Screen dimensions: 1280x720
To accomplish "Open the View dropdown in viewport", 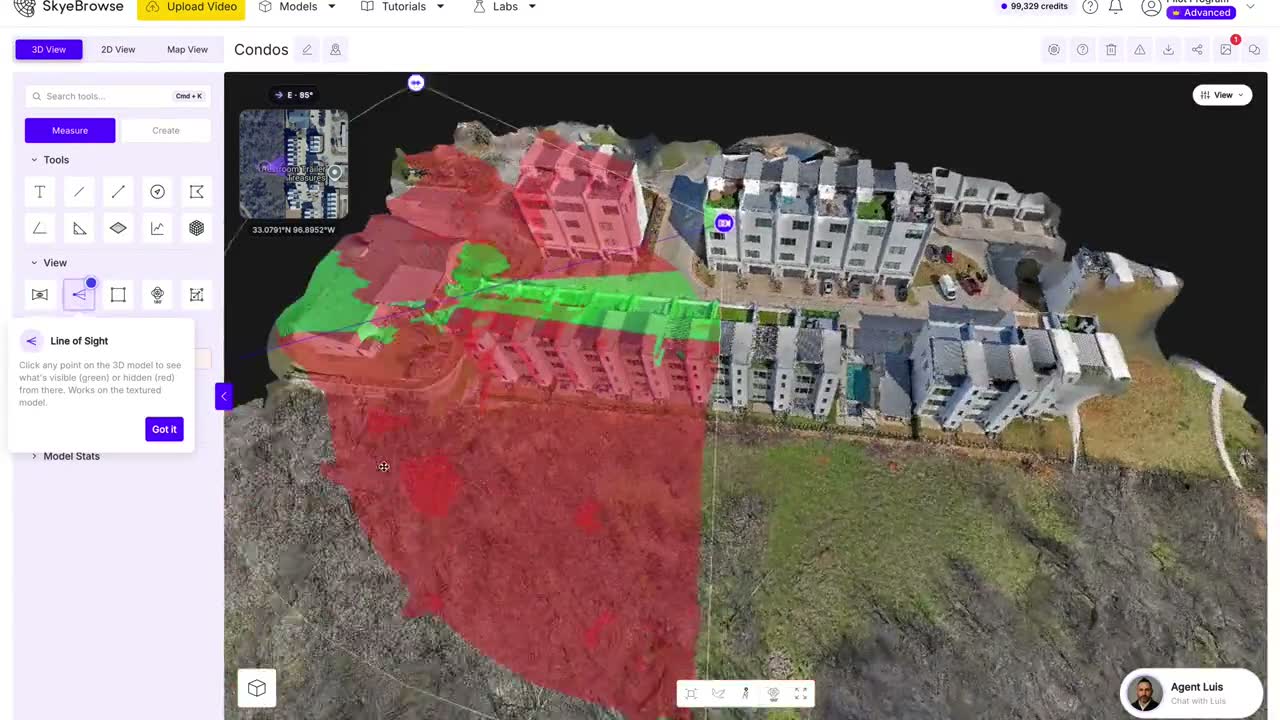I will point(1223,95).
